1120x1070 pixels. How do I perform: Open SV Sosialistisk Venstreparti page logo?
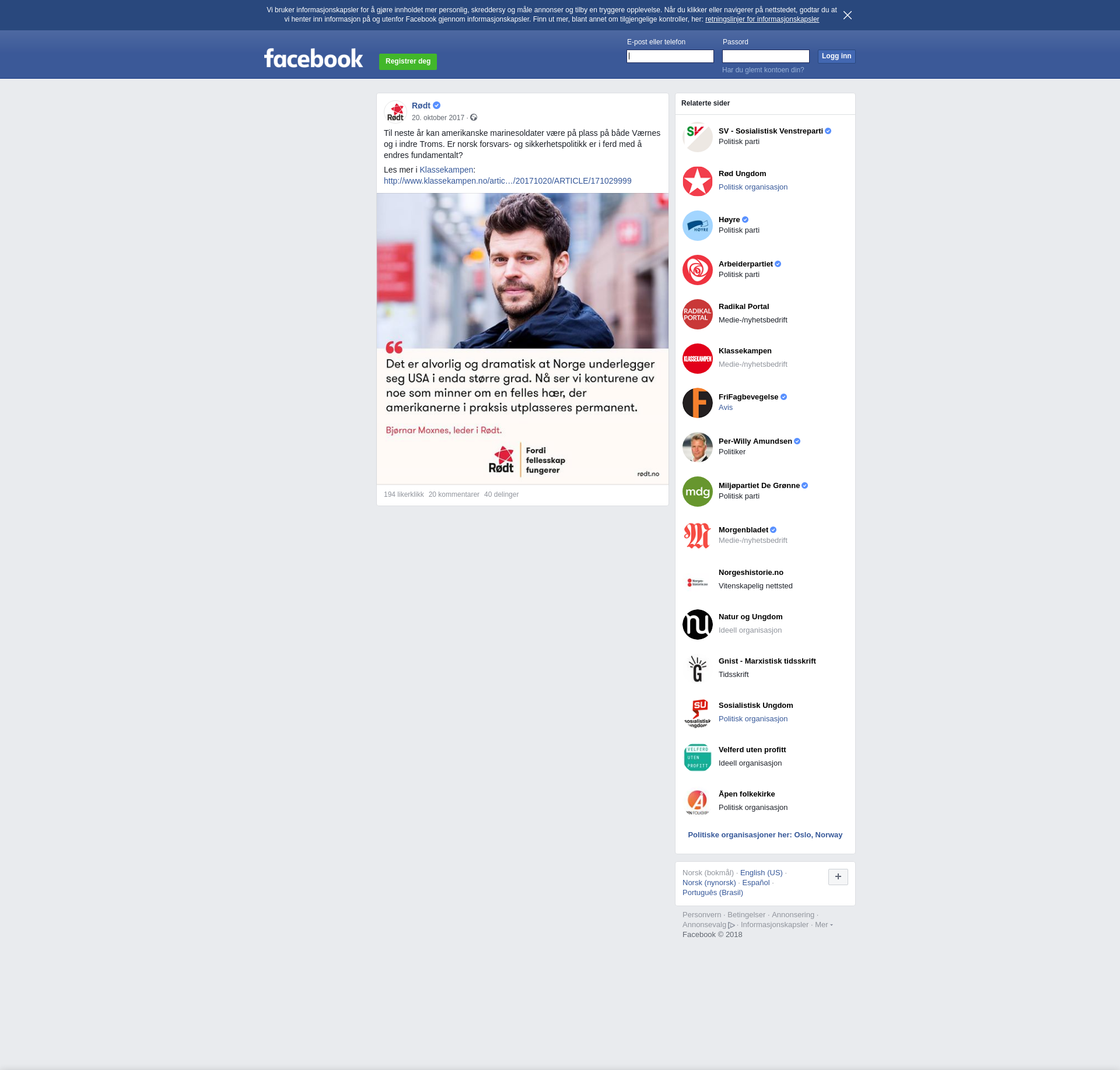tap(698, 137)
